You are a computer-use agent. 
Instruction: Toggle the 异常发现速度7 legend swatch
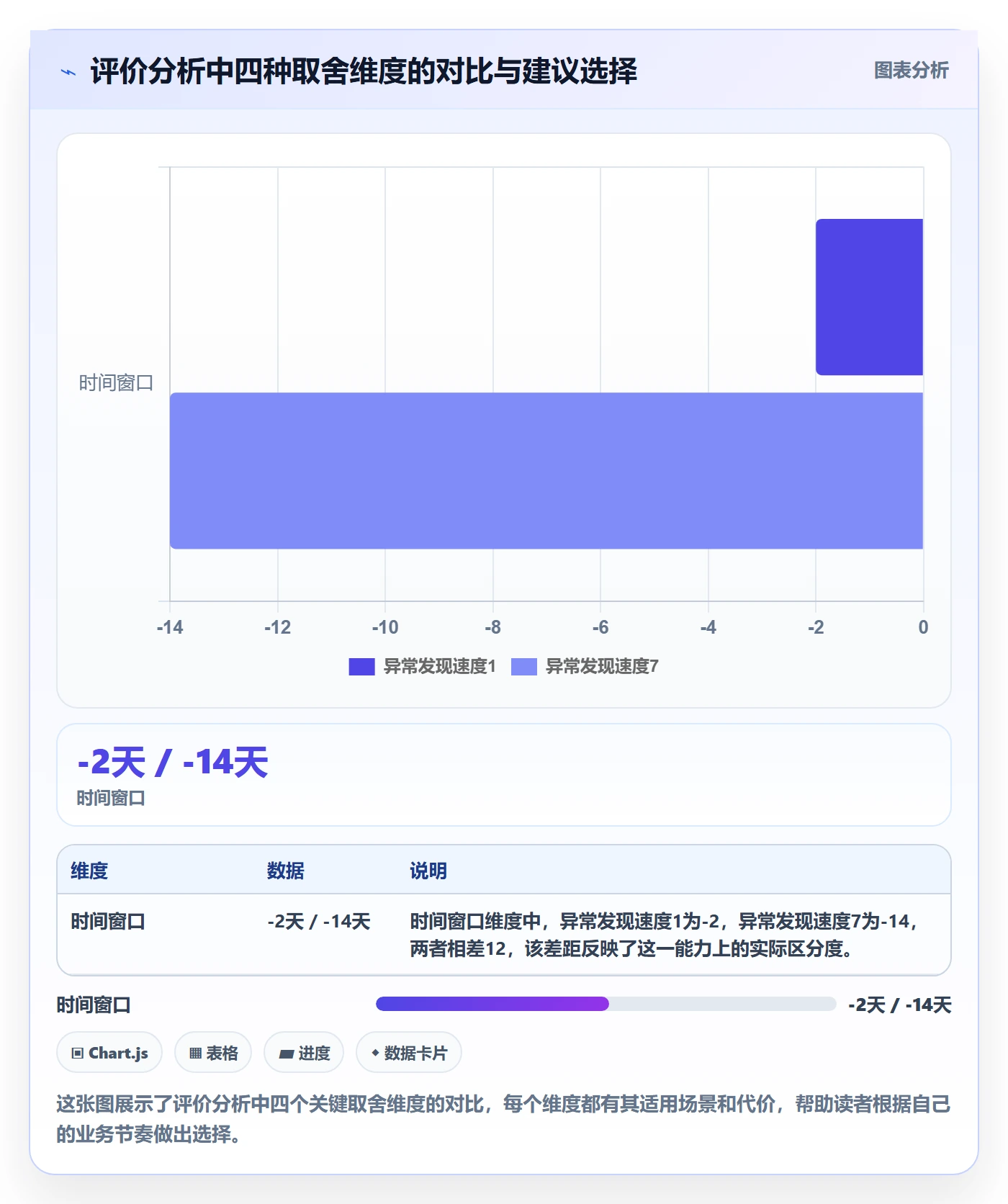pos(524,667)
